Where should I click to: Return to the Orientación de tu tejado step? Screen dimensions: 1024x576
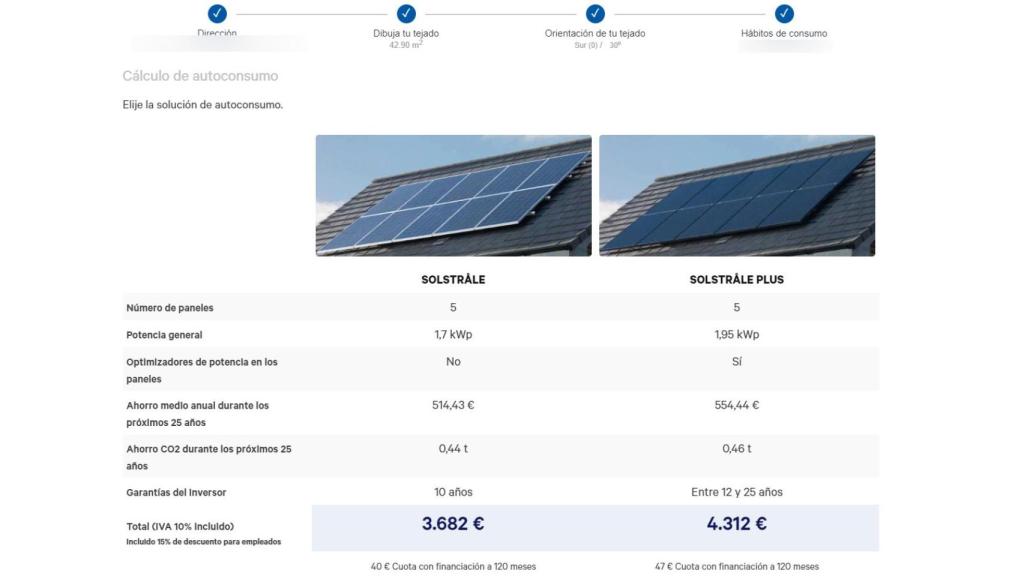pyautogui.click(x=597, y=32)
